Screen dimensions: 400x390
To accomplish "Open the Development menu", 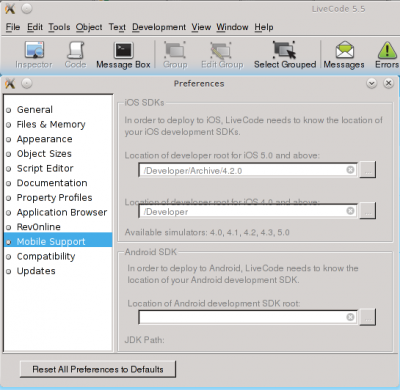I will coord(159,27).
